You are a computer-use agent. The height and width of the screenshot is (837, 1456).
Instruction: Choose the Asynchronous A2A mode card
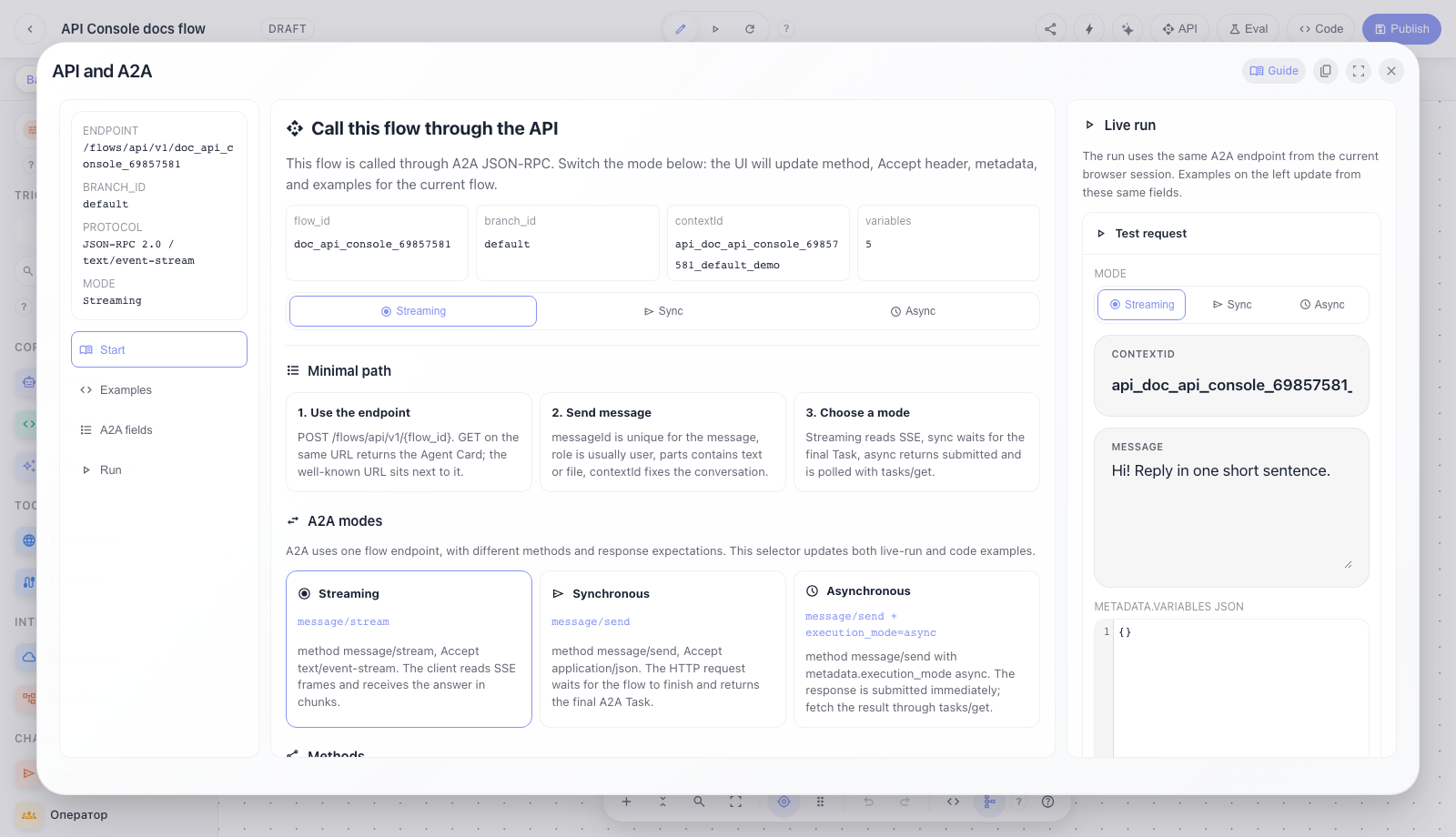pos(916,649)
